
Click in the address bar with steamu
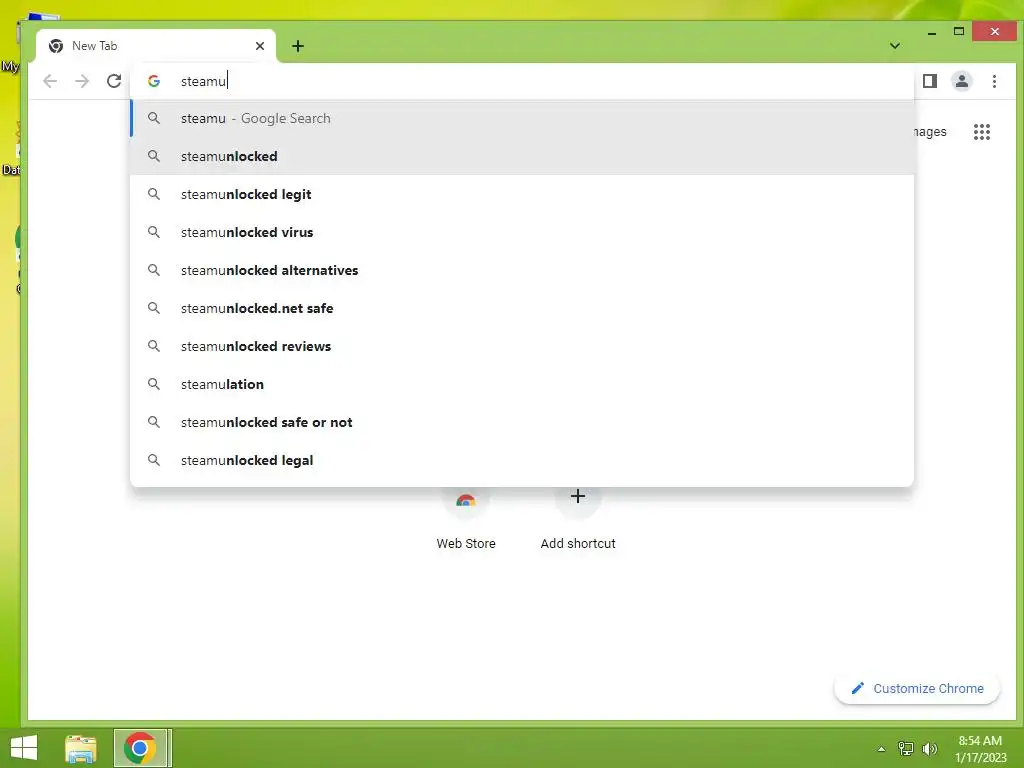[x=522, y=81]
